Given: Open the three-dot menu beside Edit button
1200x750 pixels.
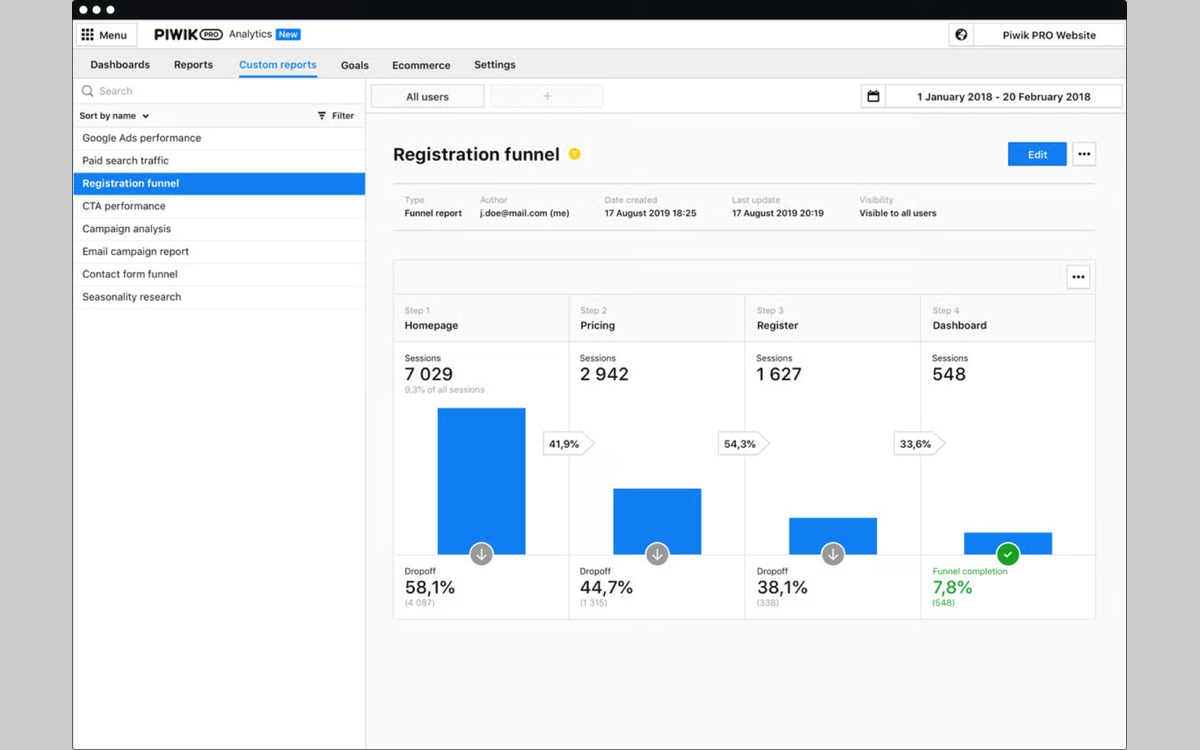Looking at the screenshot, I should click(x=1084, y=154).
